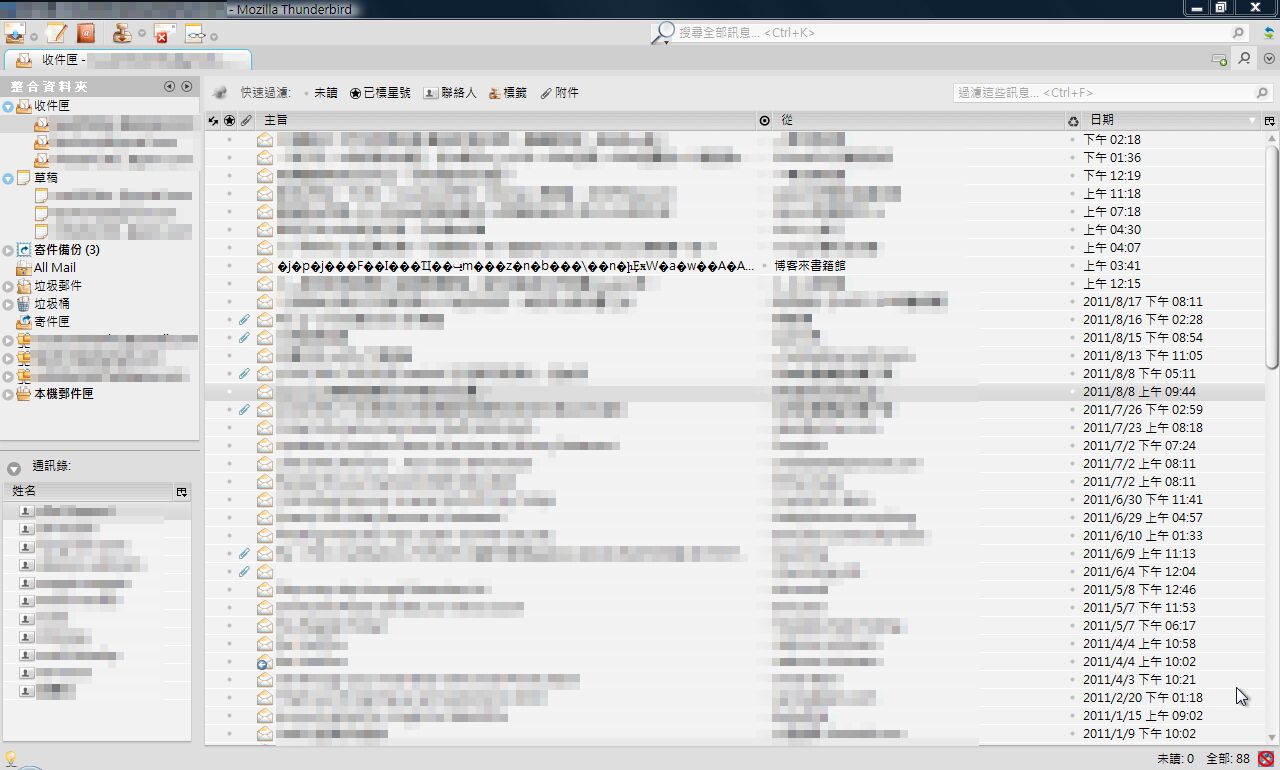Toggle the 已標星號 starred quick filter

tap(380, 93)
